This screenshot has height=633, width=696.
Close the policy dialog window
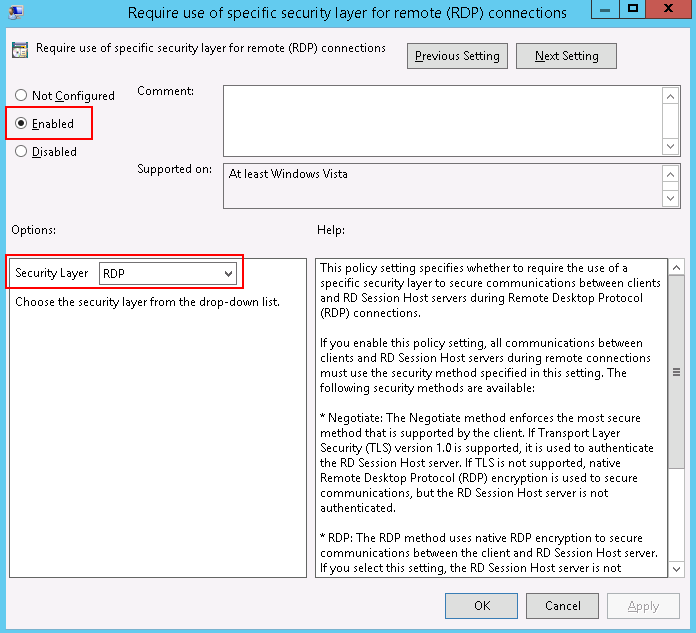[x=668, y=9]
